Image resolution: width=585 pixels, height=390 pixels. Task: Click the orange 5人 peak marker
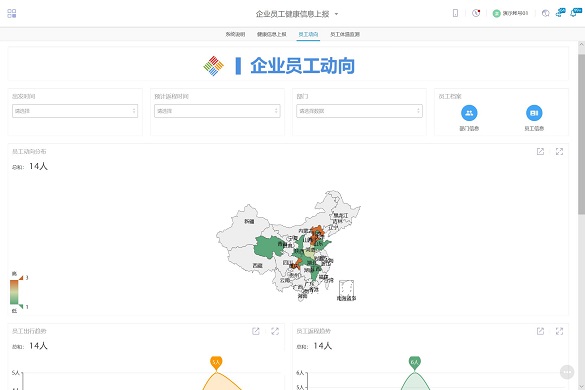(x=216, y=362)
